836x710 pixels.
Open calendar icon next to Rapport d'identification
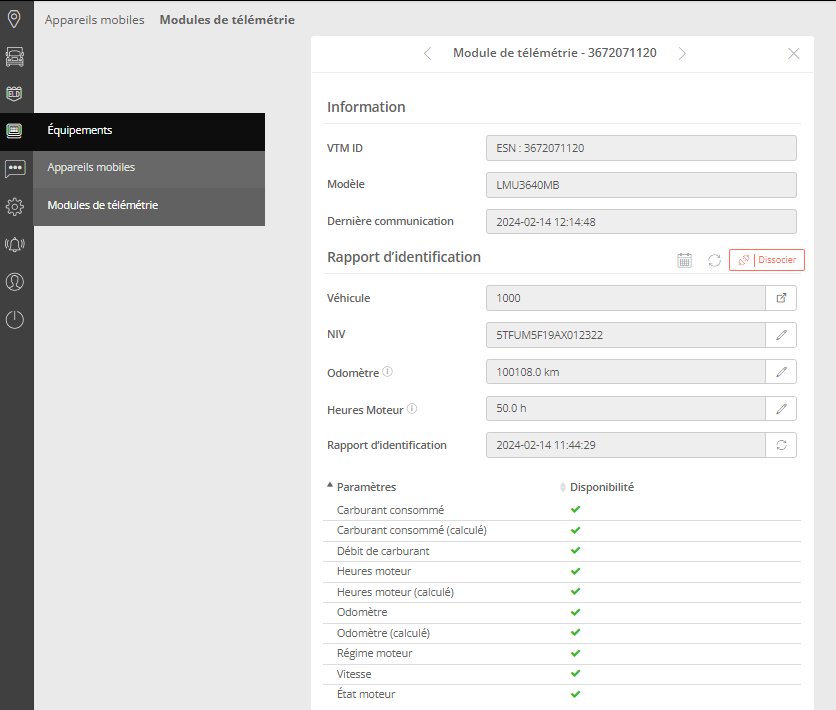[685, 260]
